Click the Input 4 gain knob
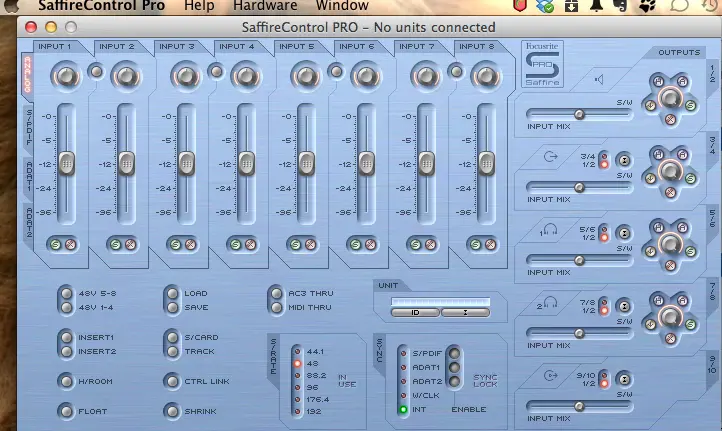This screenshot has width=722, height=431. click(x=246, y=76)
